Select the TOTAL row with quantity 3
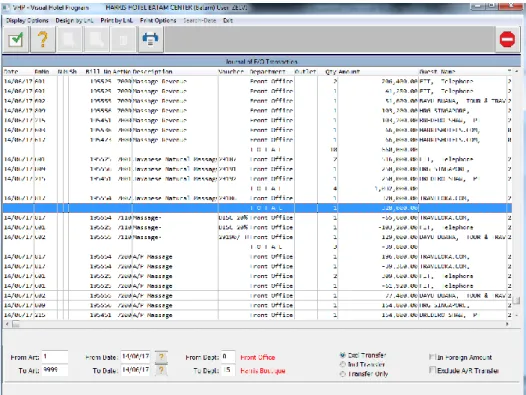The width and height of the screenshot is (526, 395). (x=257, y=247)
